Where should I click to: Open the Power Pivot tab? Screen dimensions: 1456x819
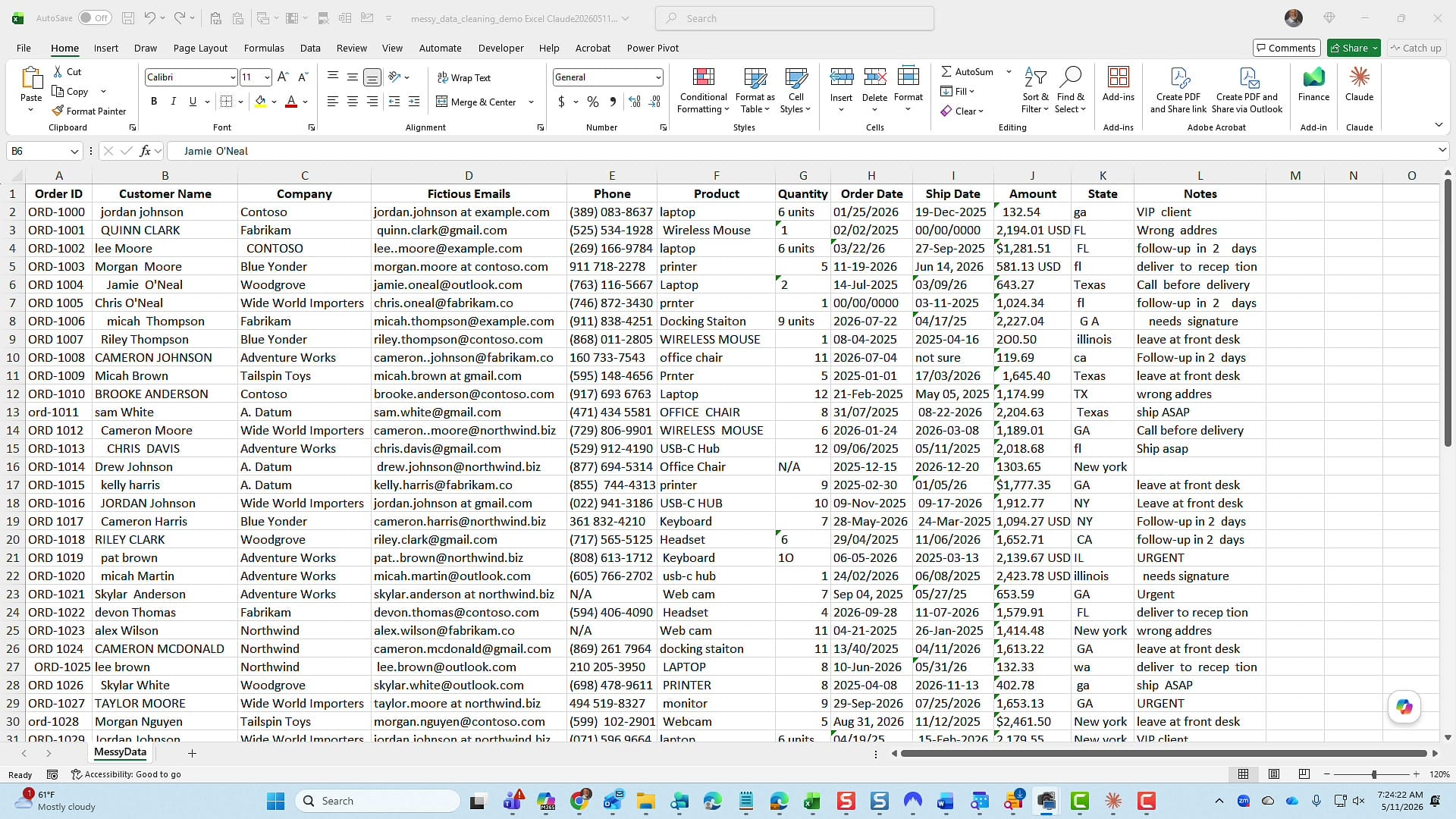[x=653, y=48]
